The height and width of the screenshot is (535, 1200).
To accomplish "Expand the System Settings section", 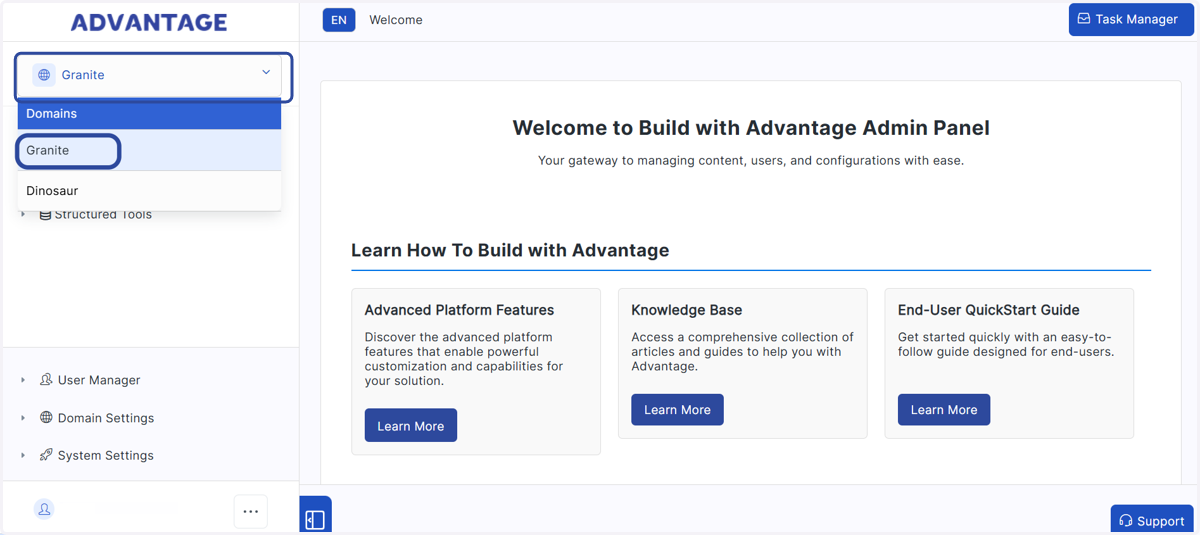I will [23, 455].
